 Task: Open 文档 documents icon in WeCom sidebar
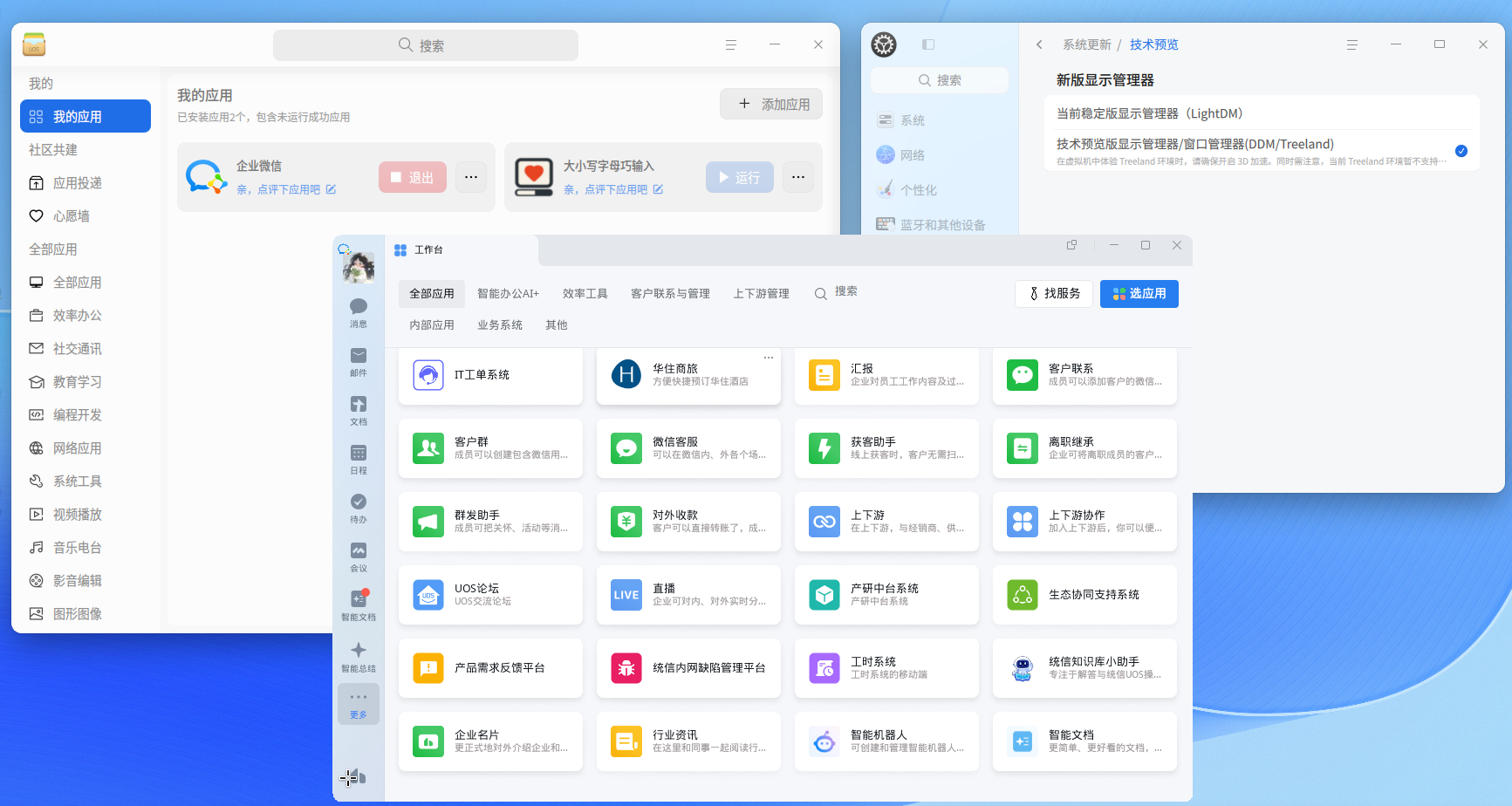[359, 410]
